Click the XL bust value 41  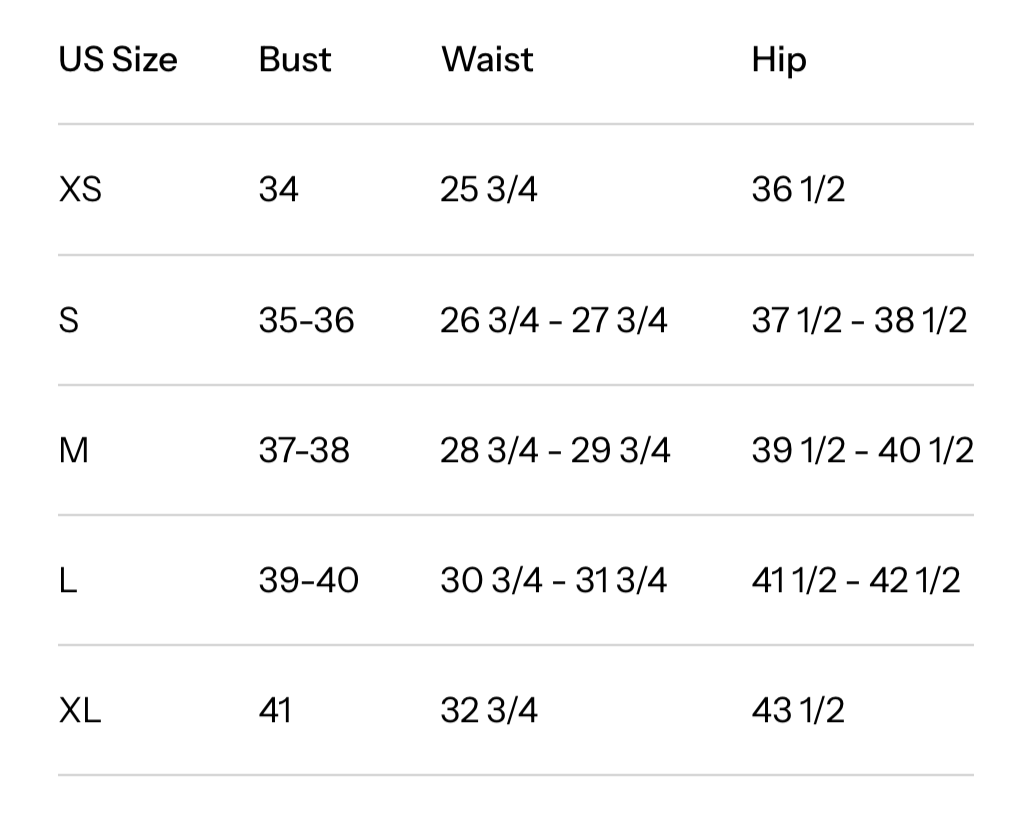point(275,711)
